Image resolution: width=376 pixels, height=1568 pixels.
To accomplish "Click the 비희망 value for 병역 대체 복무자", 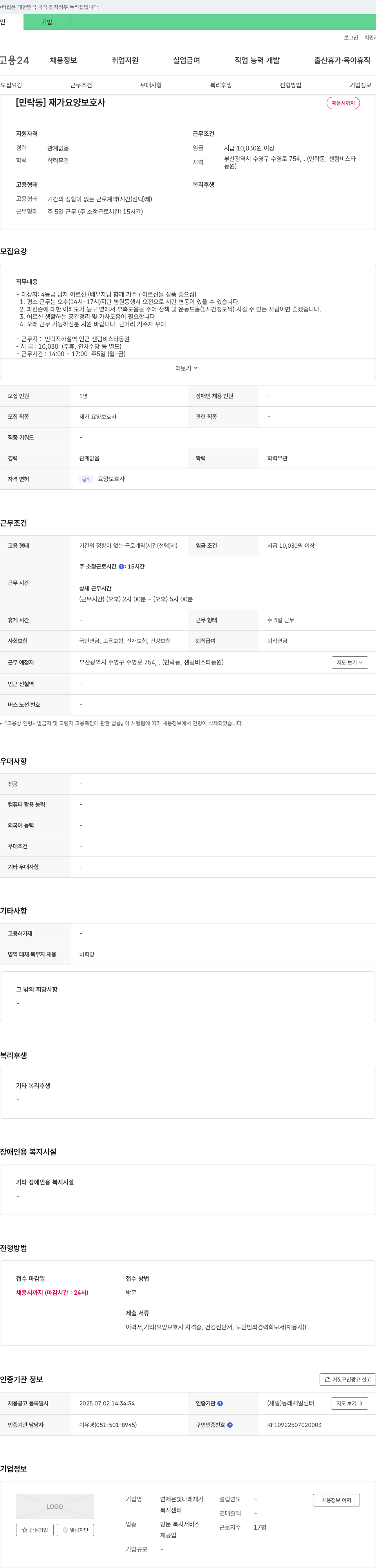I will 87,954.
